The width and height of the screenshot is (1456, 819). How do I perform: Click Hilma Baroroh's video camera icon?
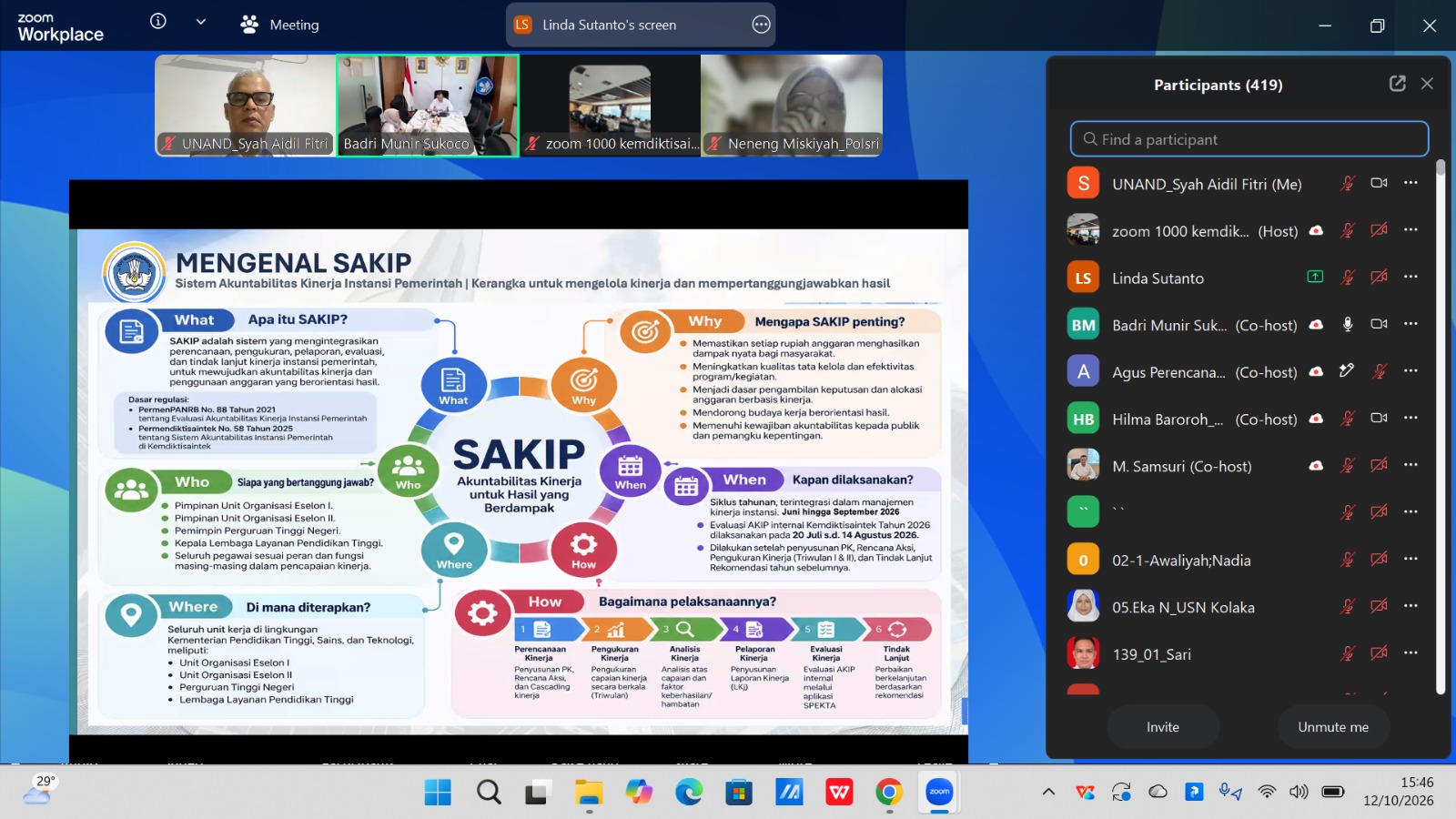[1380, 418]
